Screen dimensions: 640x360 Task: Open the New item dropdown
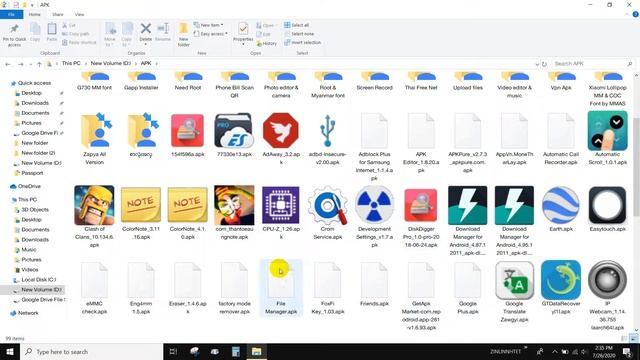[209, 25]
